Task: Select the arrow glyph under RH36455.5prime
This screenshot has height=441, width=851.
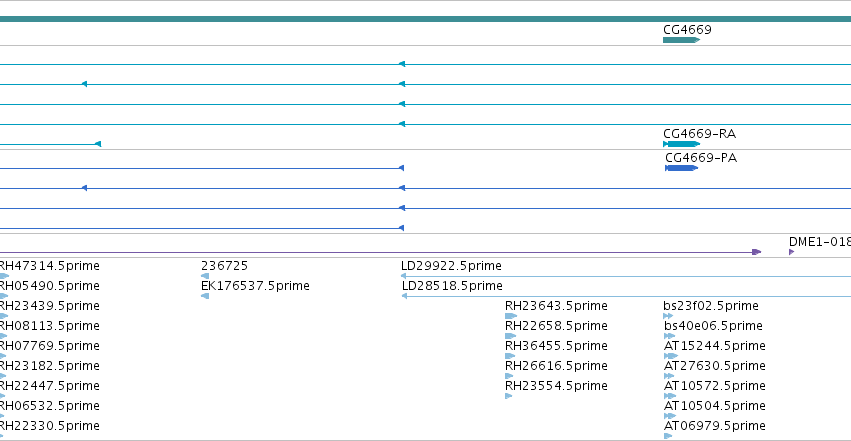Action: click(510, 356)
